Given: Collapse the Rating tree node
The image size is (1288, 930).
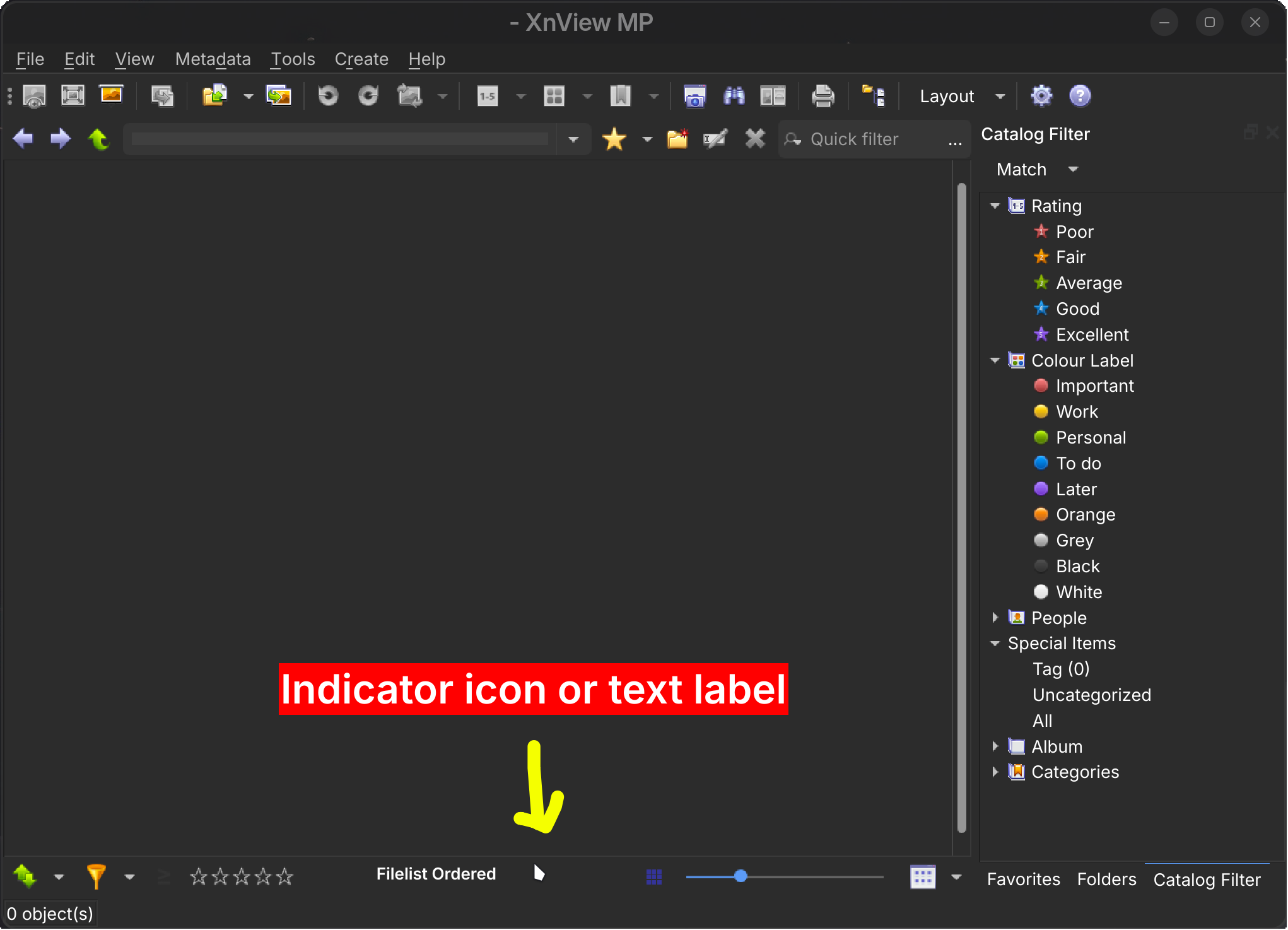Looking at the screenshot, I should click(995, 206).
